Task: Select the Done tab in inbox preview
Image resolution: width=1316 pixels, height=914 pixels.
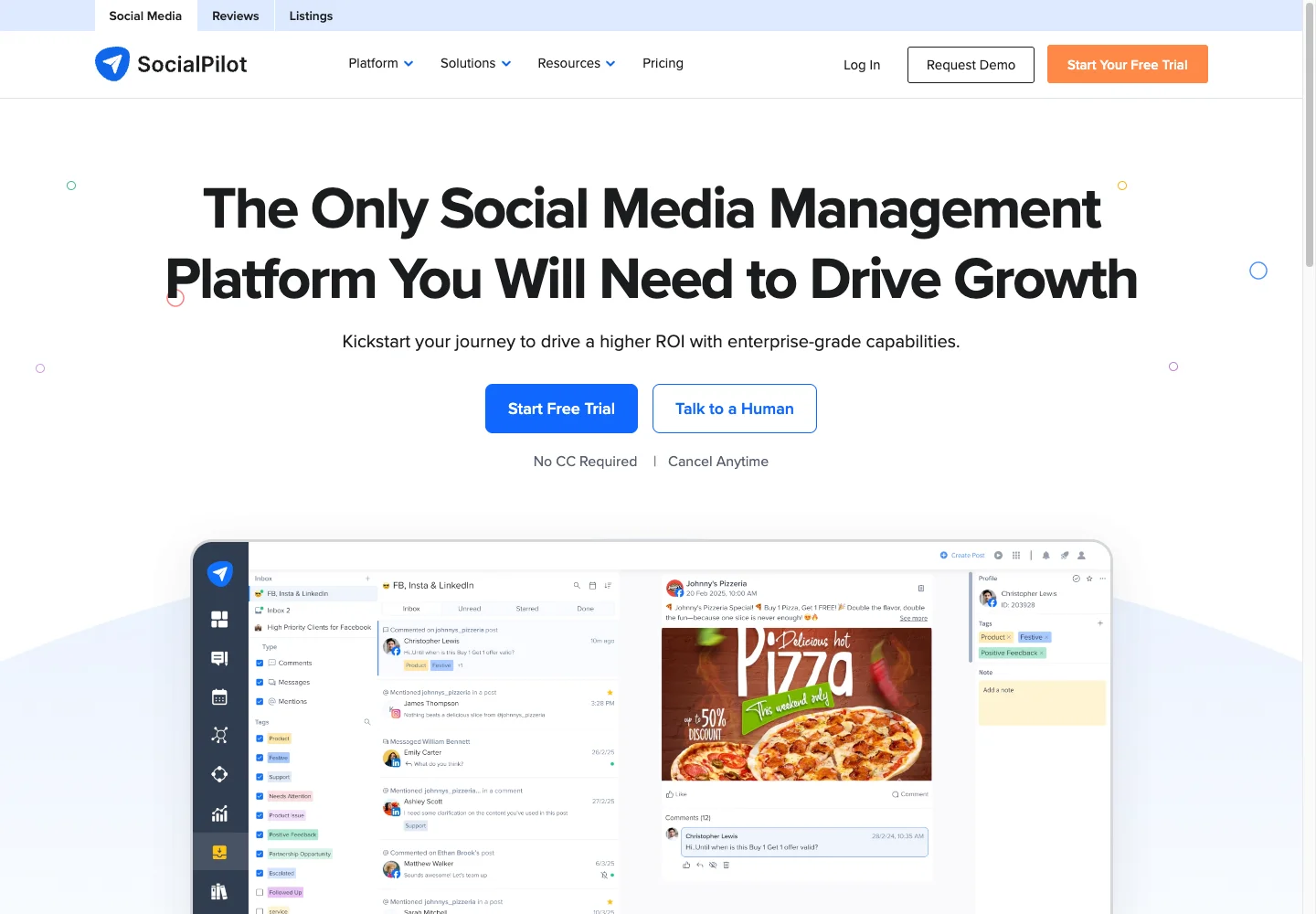Action: [x=586, y=608]
